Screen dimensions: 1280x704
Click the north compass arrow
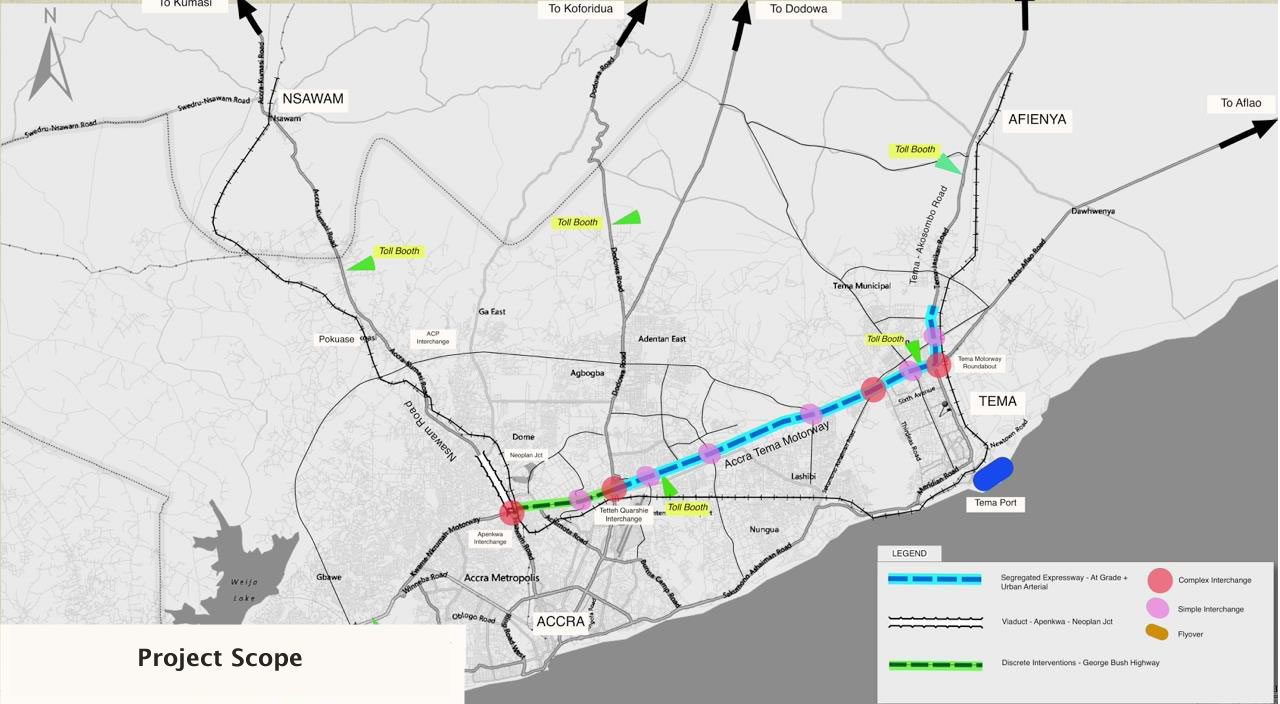click(50, 60)
